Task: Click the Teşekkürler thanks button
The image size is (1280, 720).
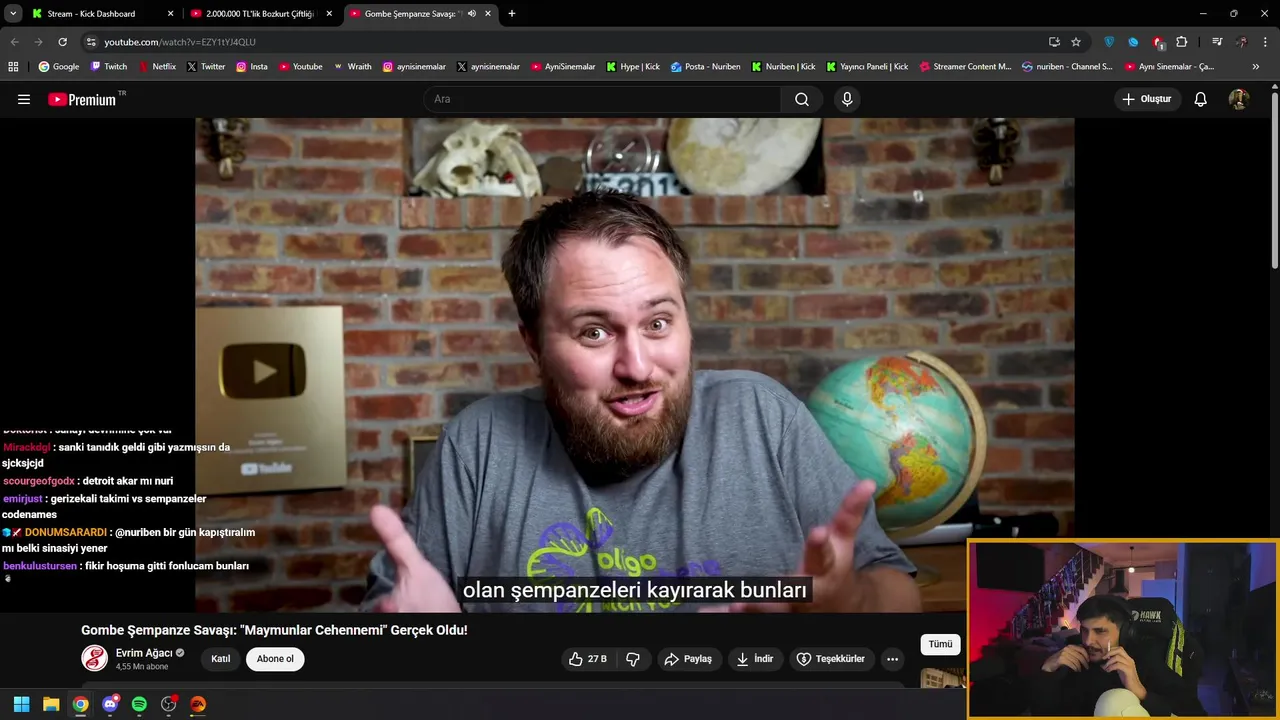Action: pos(831,659)
